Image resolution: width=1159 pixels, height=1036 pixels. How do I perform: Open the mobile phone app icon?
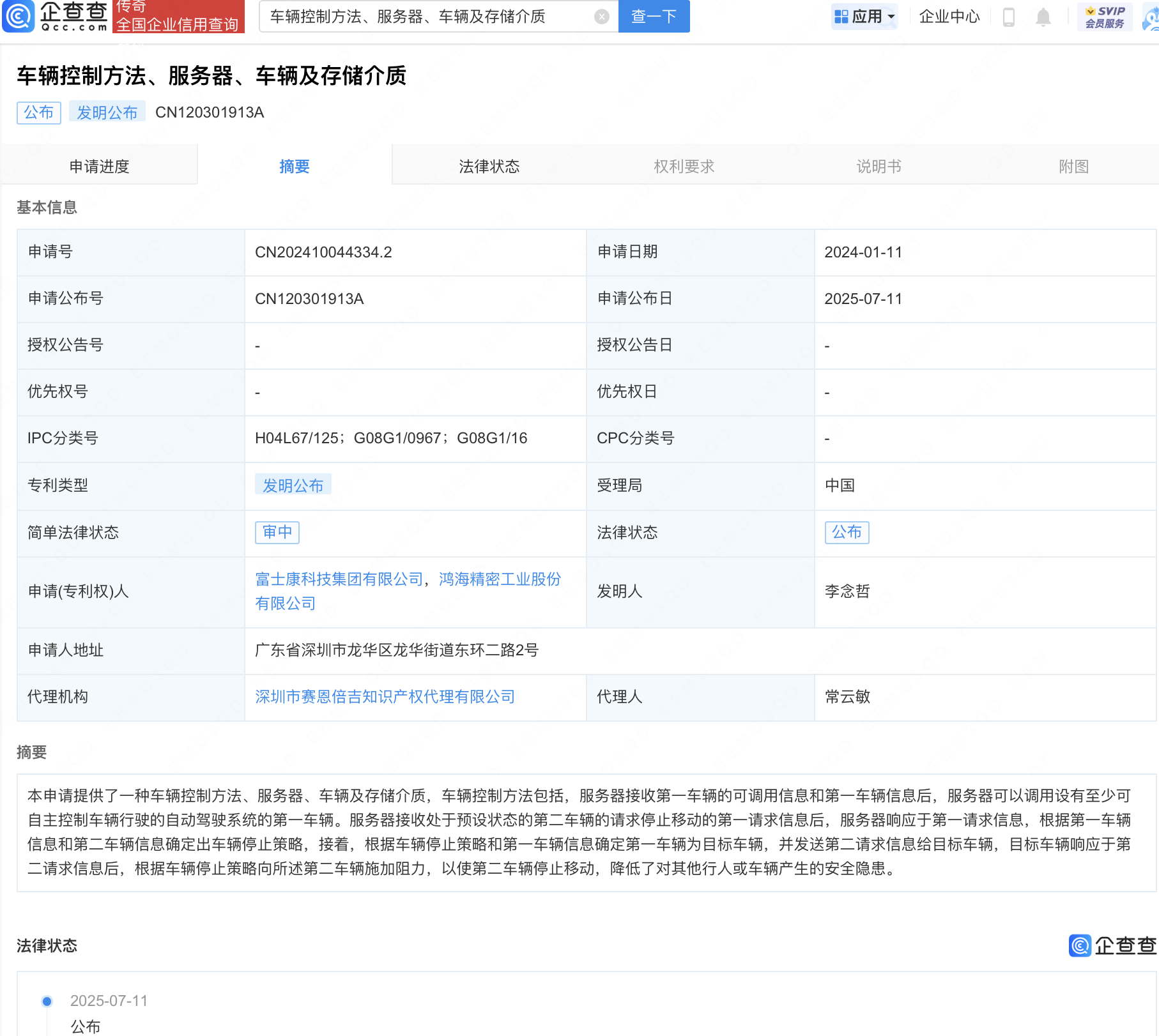pyautogui.click(x=1009, y=17)
